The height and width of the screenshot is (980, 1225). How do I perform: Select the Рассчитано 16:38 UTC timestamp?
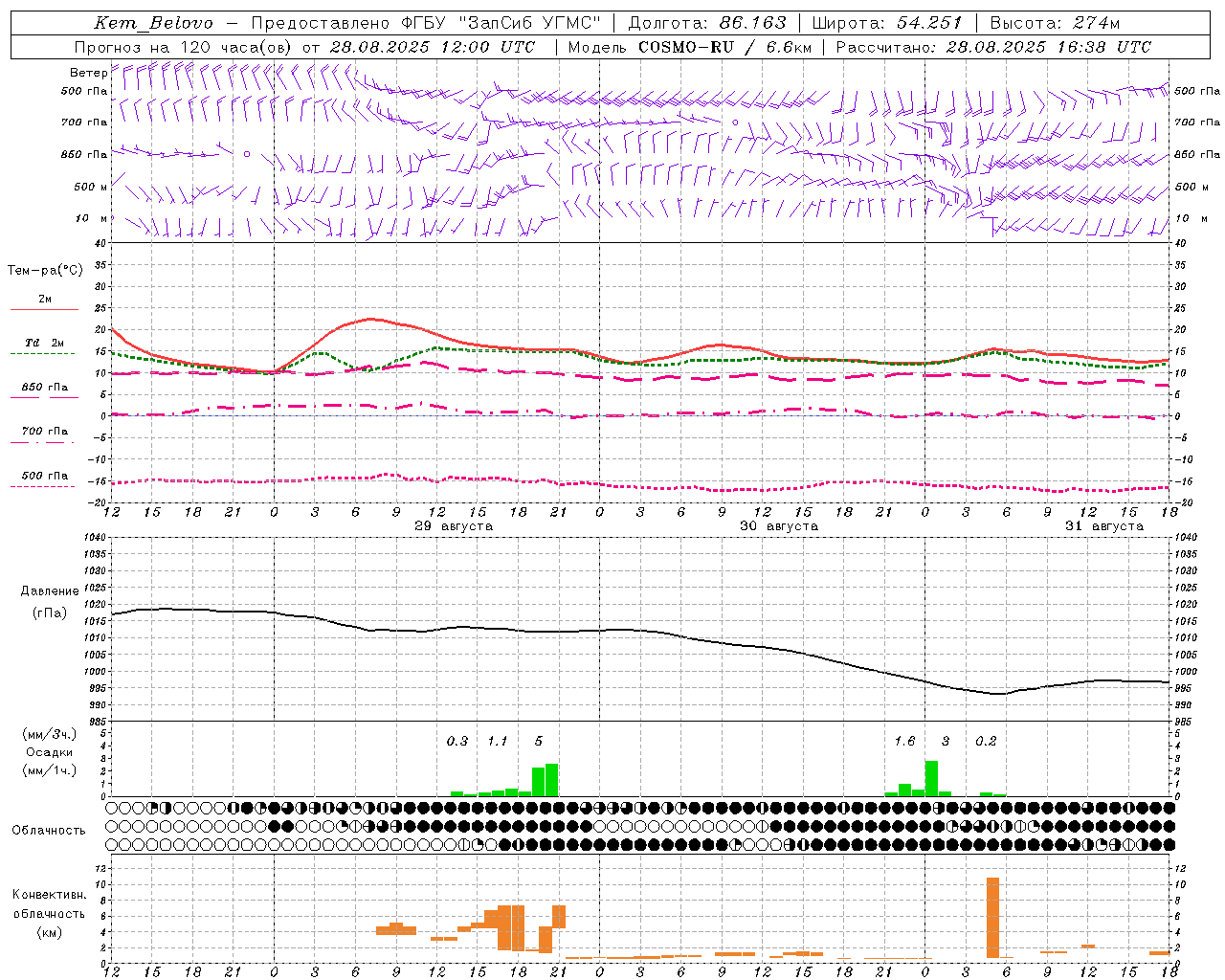[993, 47]
